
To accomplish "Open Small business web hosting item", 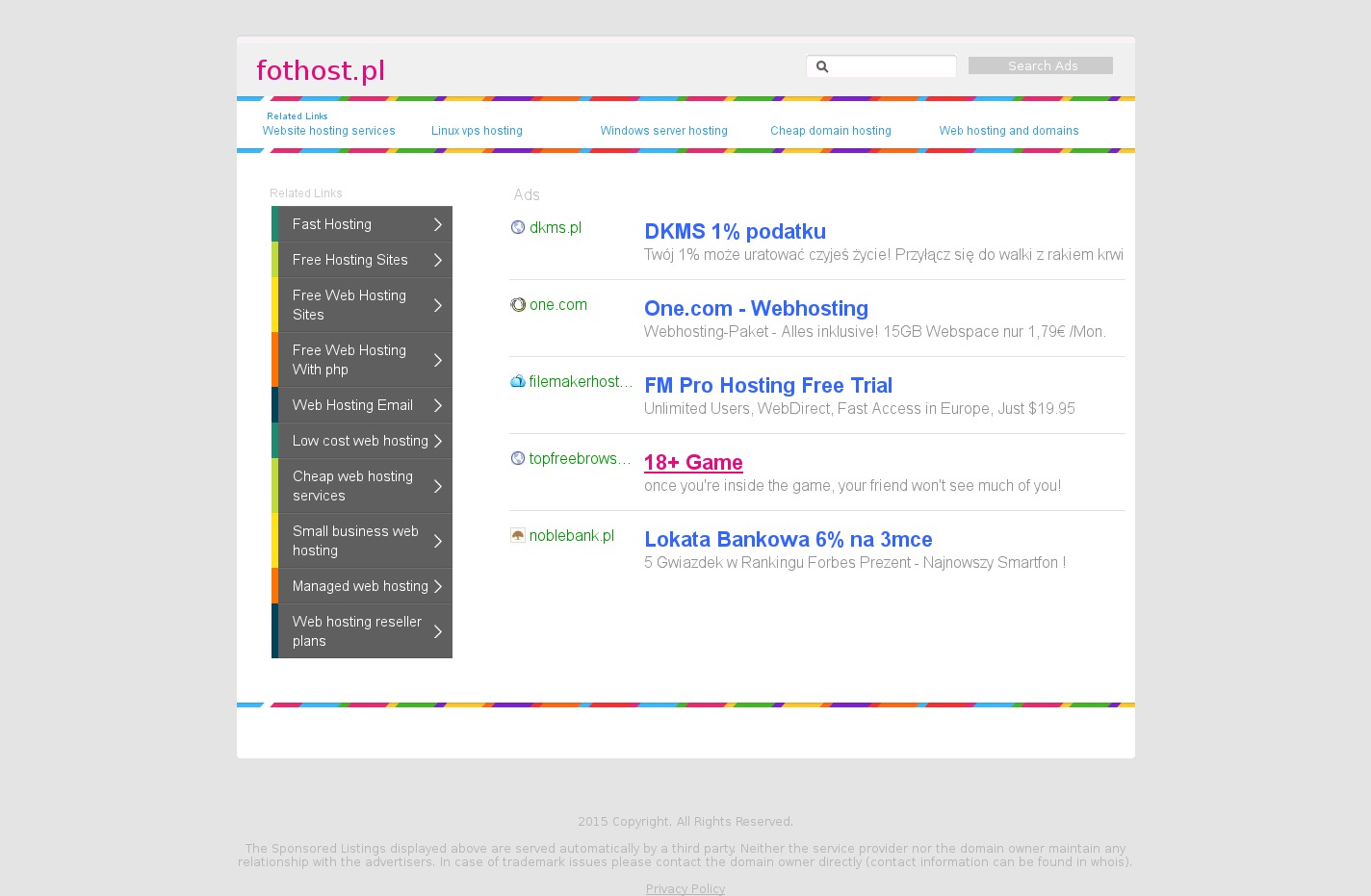I will [355, 541].
